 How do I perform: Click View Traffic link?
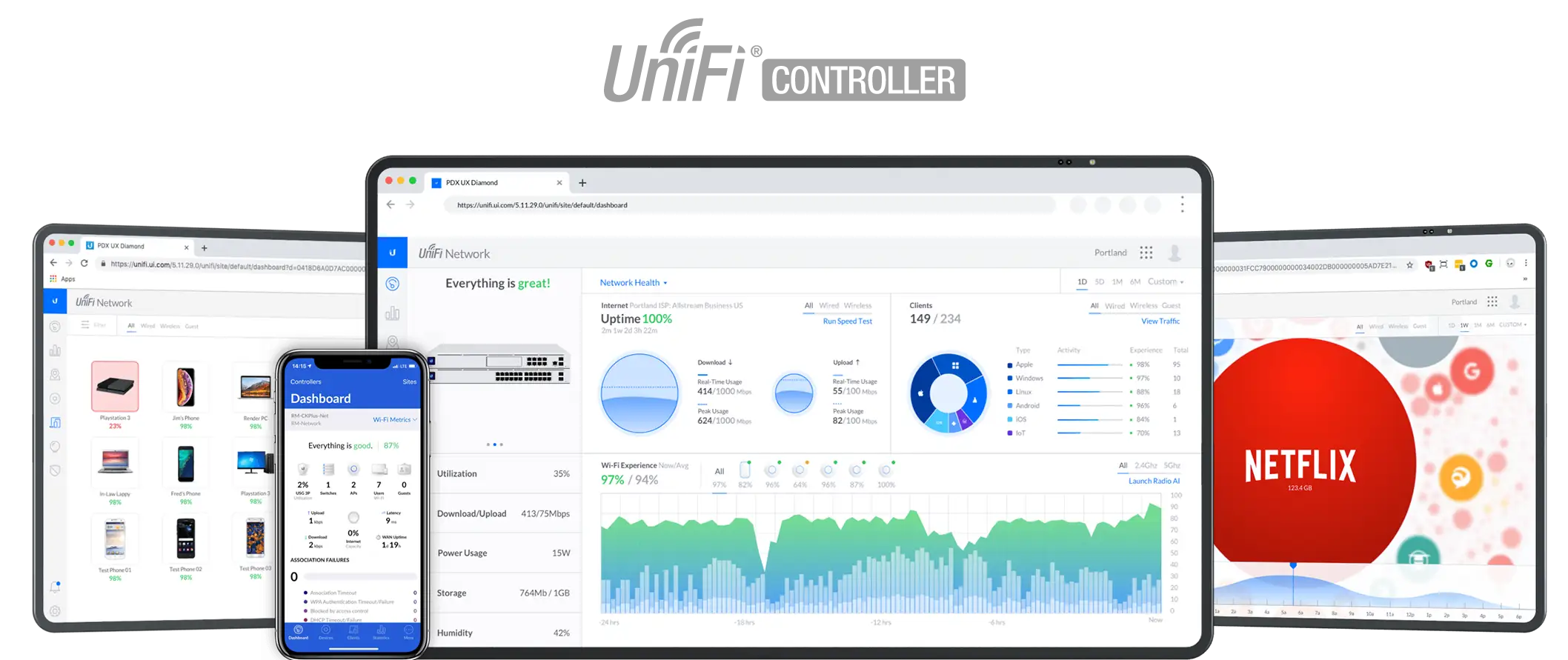(1160, 321)
